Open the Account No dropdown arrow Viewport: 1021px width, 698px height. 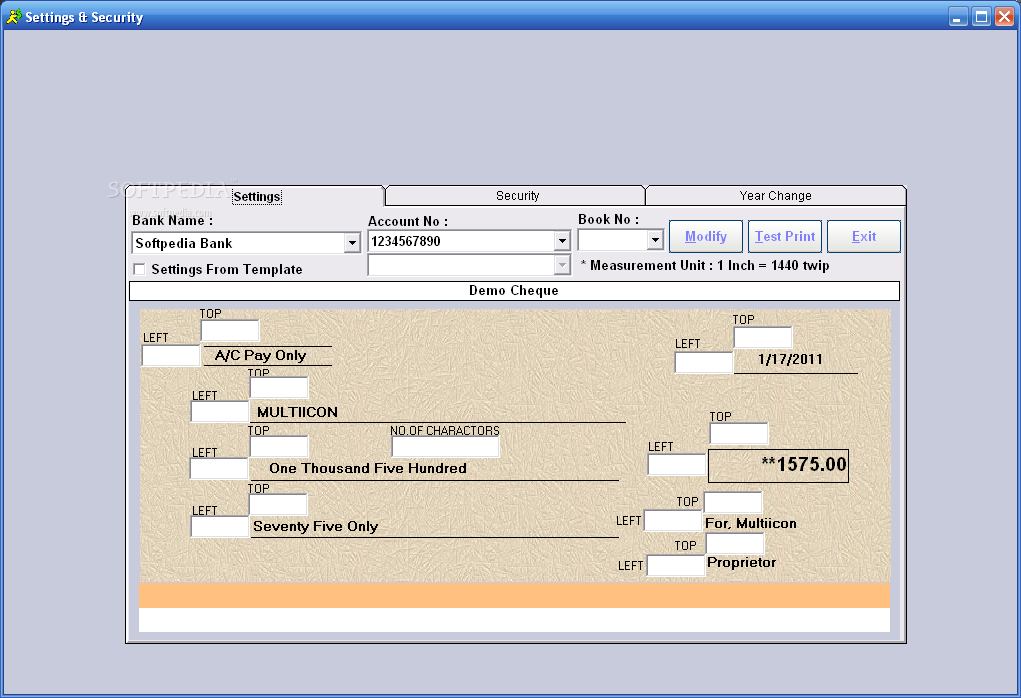(563, 241)
